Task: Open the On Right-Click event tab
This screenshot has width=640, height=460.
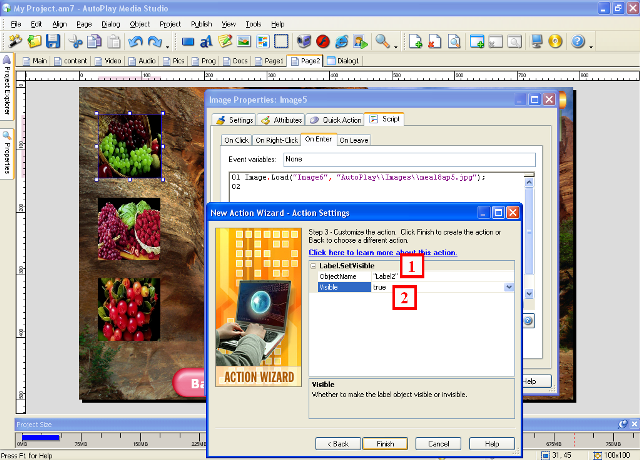Action: [275, 140]
